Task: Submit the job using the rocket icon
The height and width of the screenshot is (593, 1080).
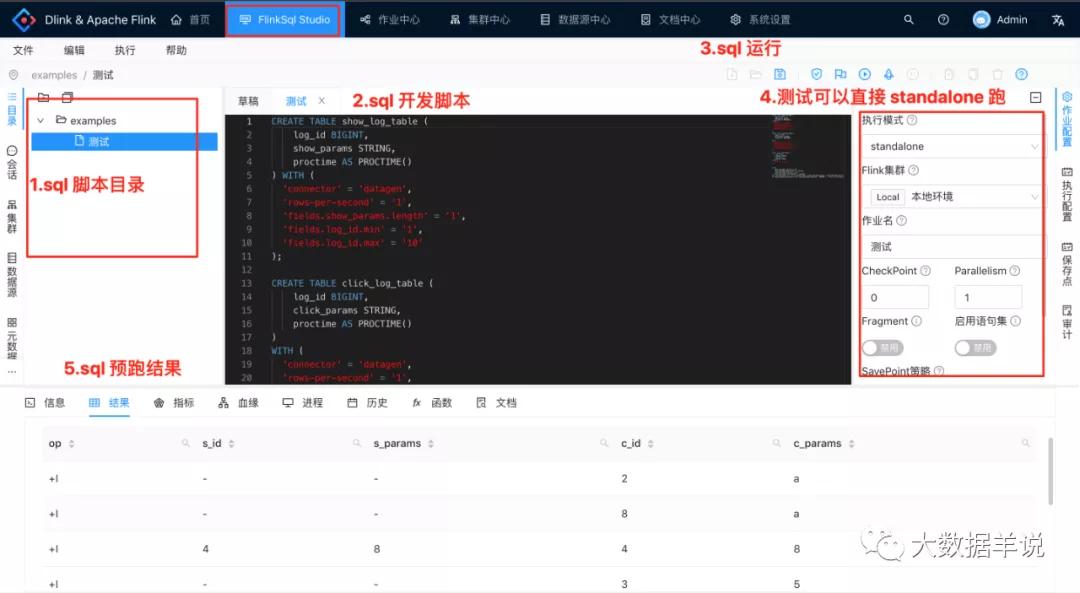Action: tap(888, 74)
